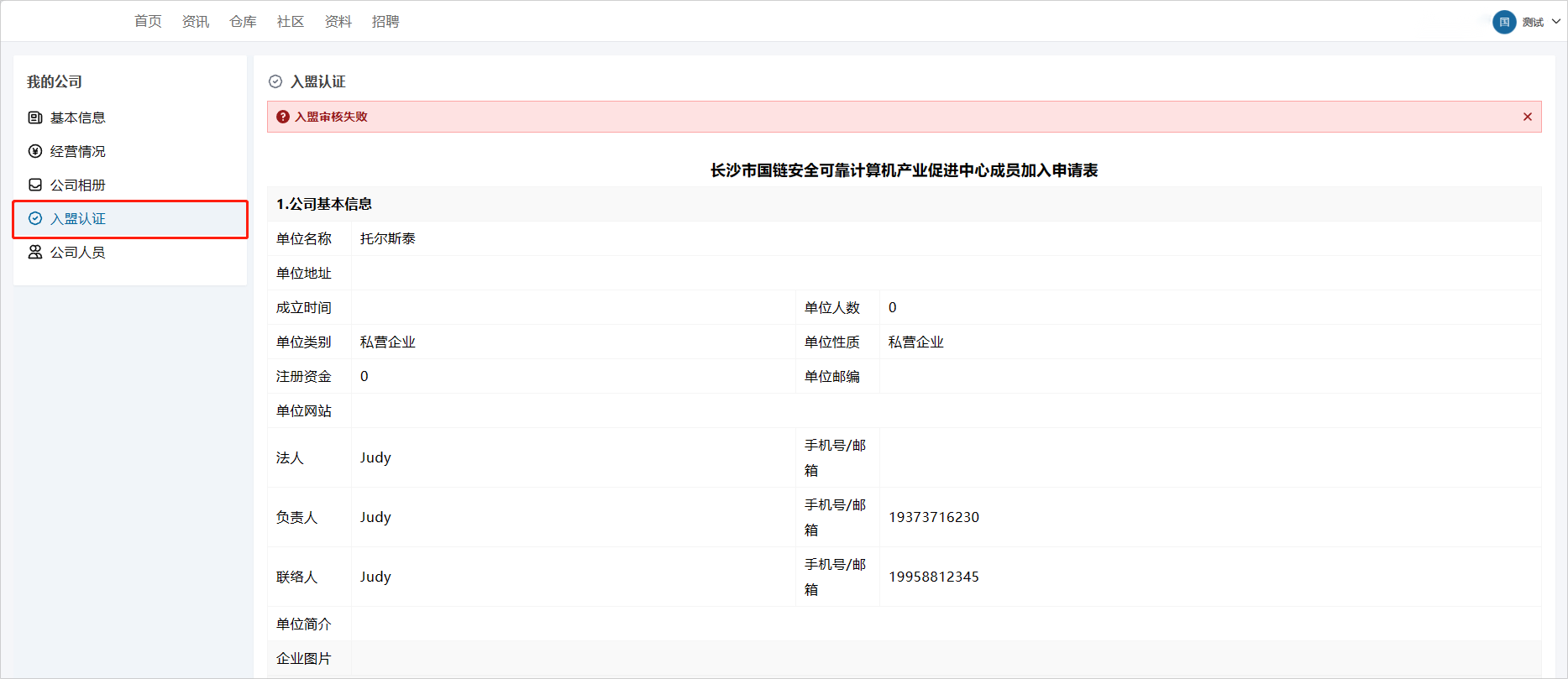Viewport: 1568px width, 679px height.
Task: Click the circle-check icon beside the 入盟认证 heading
Action: [275, 81]
